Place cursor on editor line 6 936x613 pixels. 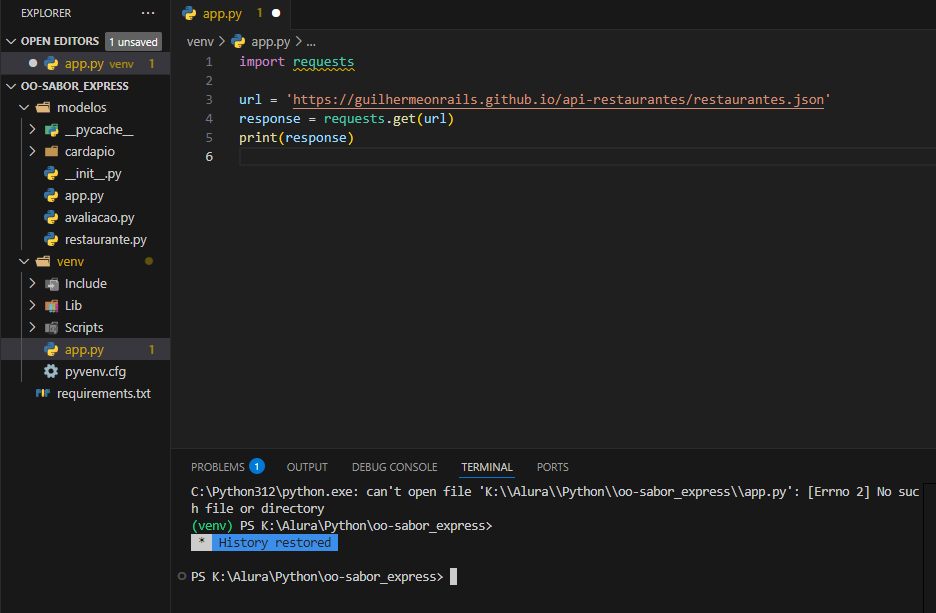coord(587,156)
